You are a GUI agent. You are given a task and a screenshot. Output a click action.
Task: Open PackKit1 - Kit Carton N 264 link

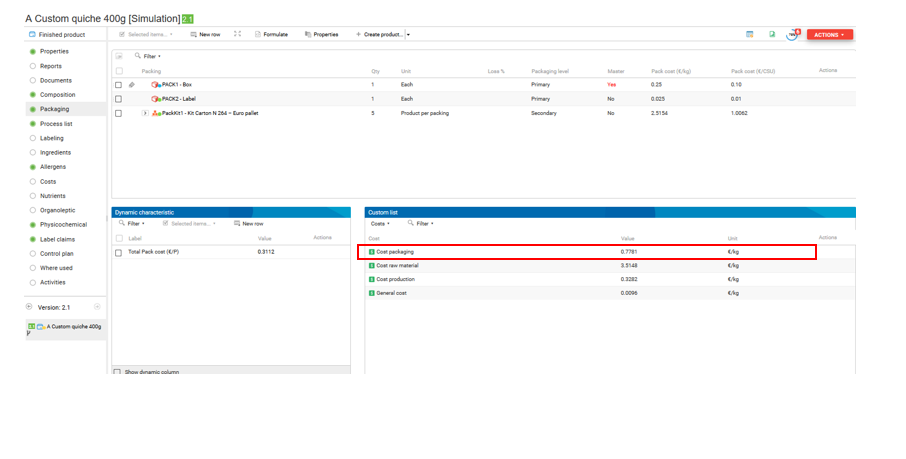pos(210,113)
